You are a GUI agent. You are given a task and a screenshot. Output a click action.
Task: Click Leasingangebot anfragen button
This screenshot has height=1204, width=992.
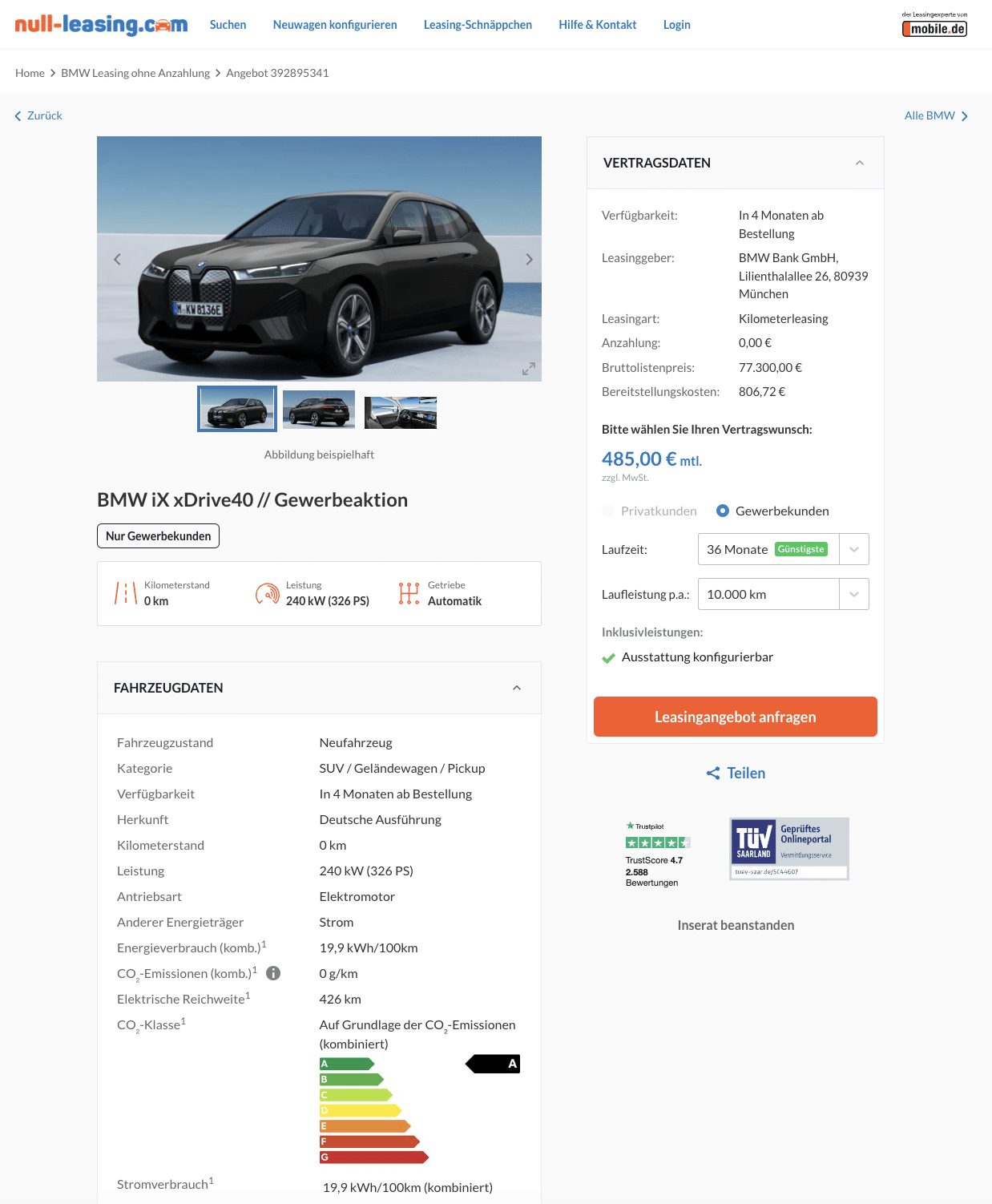coord(736,717)
